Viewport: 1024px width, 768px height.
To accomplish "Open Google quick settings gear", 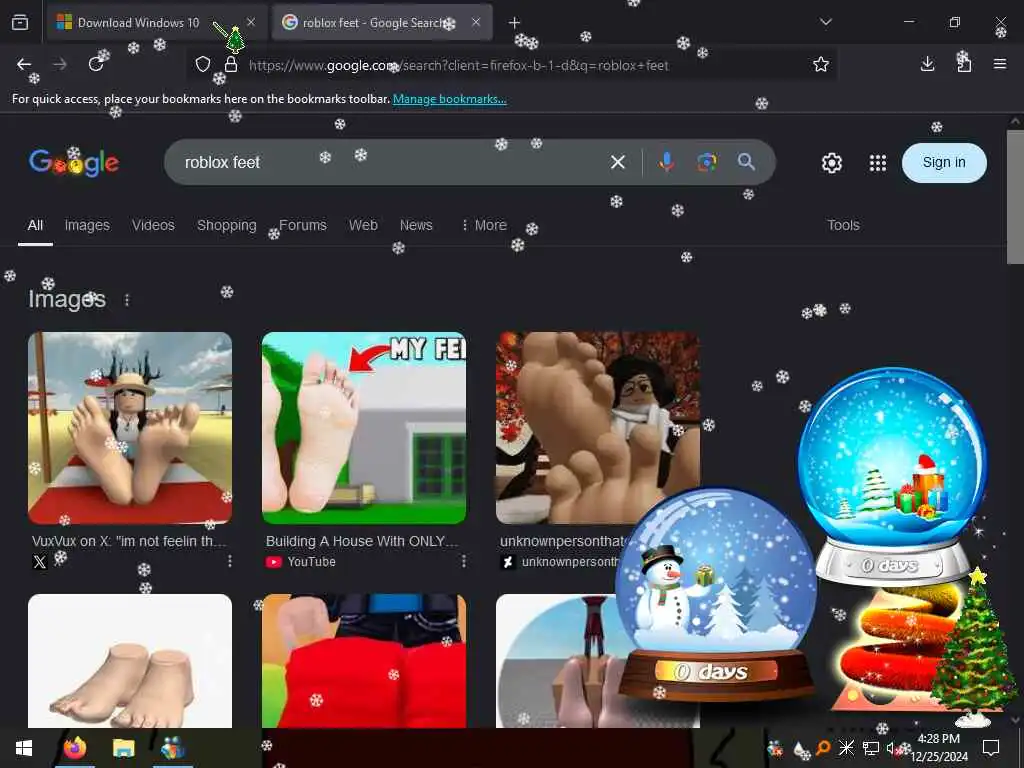I will click(x=831, y=163).
